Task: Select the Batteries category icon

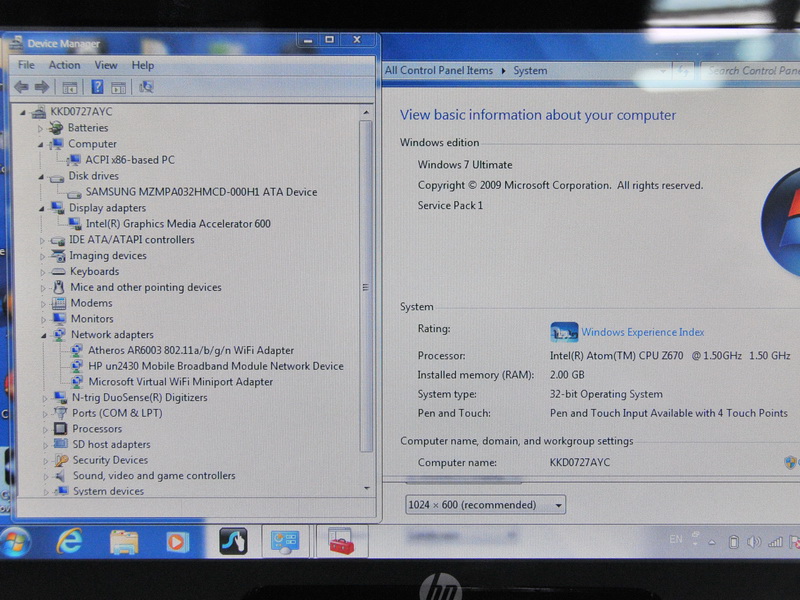Action: pyautogui.click(x=56, y=128)
